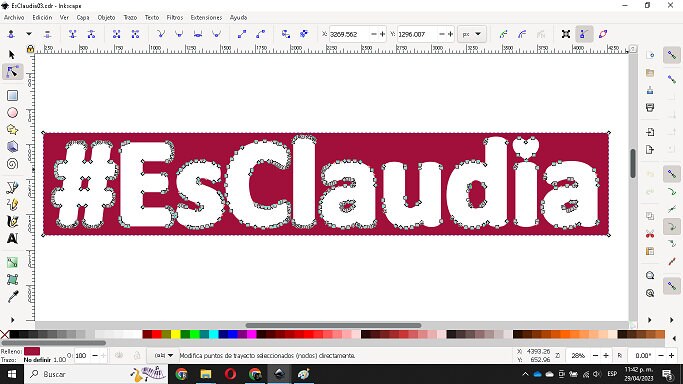
Task: Click the no-color X swatch
Action: [x=4, y=334]
